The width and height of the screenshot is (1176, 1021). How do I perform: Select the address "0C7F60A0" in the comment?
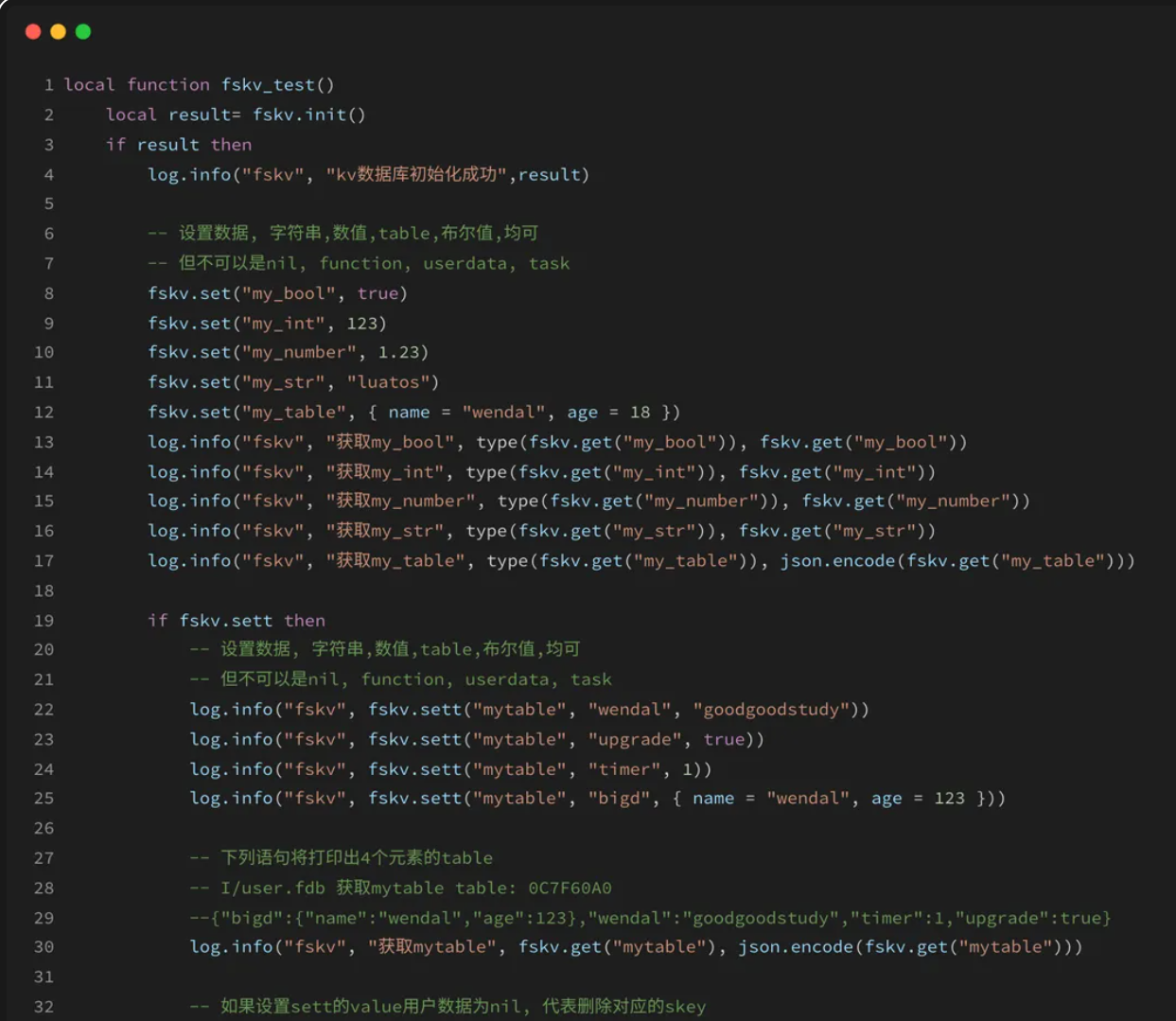pos(570,889)
